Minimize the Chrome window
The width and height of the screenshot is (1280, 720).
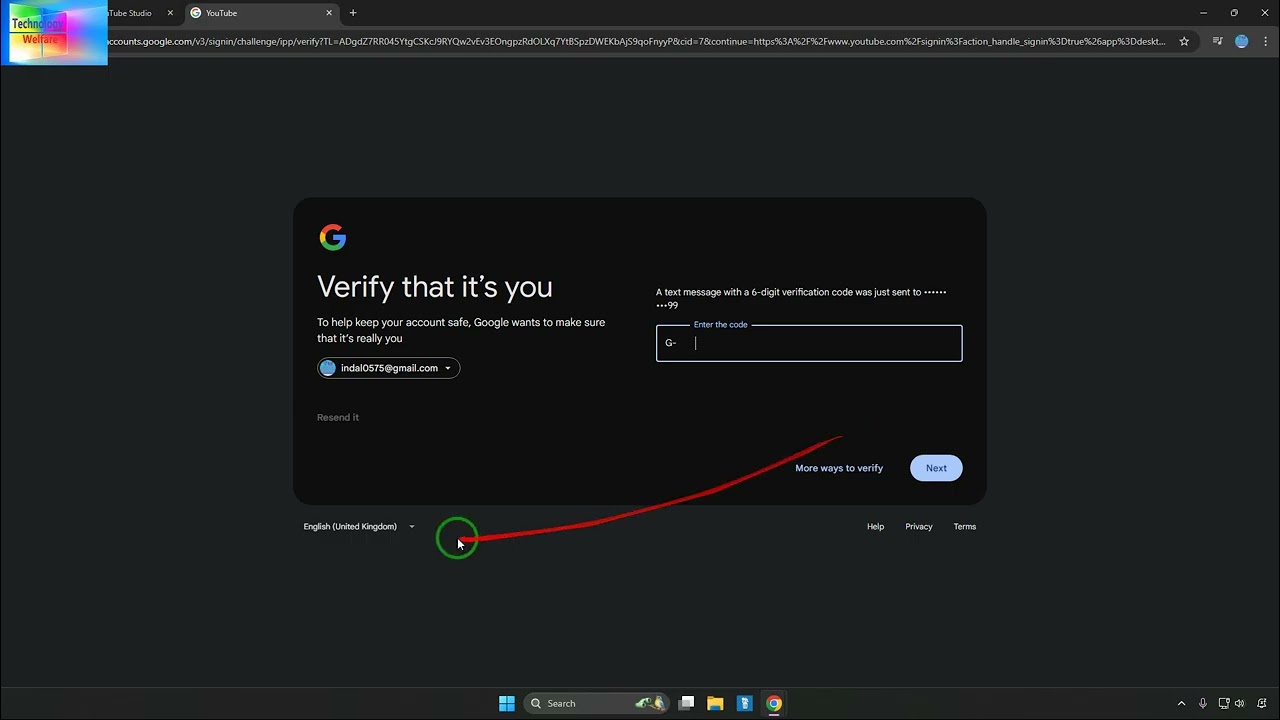tap(1203, 13)
